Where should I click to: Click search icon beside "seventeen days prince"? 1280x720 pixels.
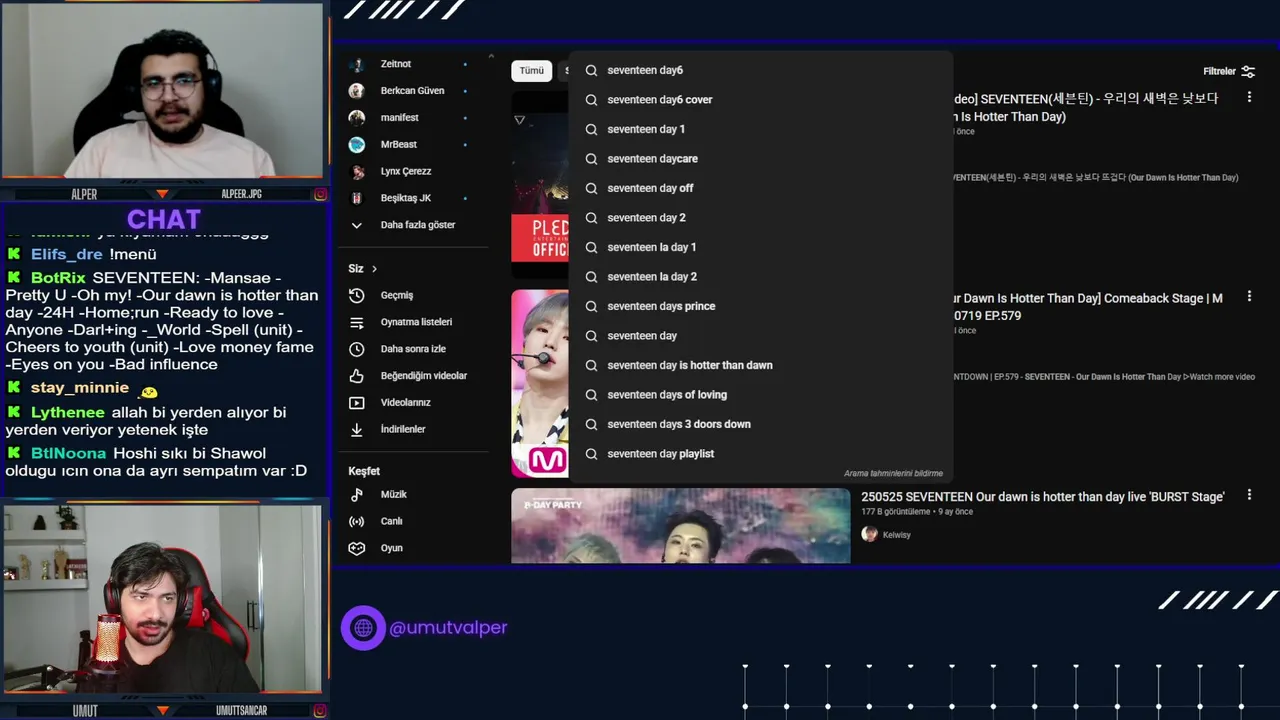point(591,306)
